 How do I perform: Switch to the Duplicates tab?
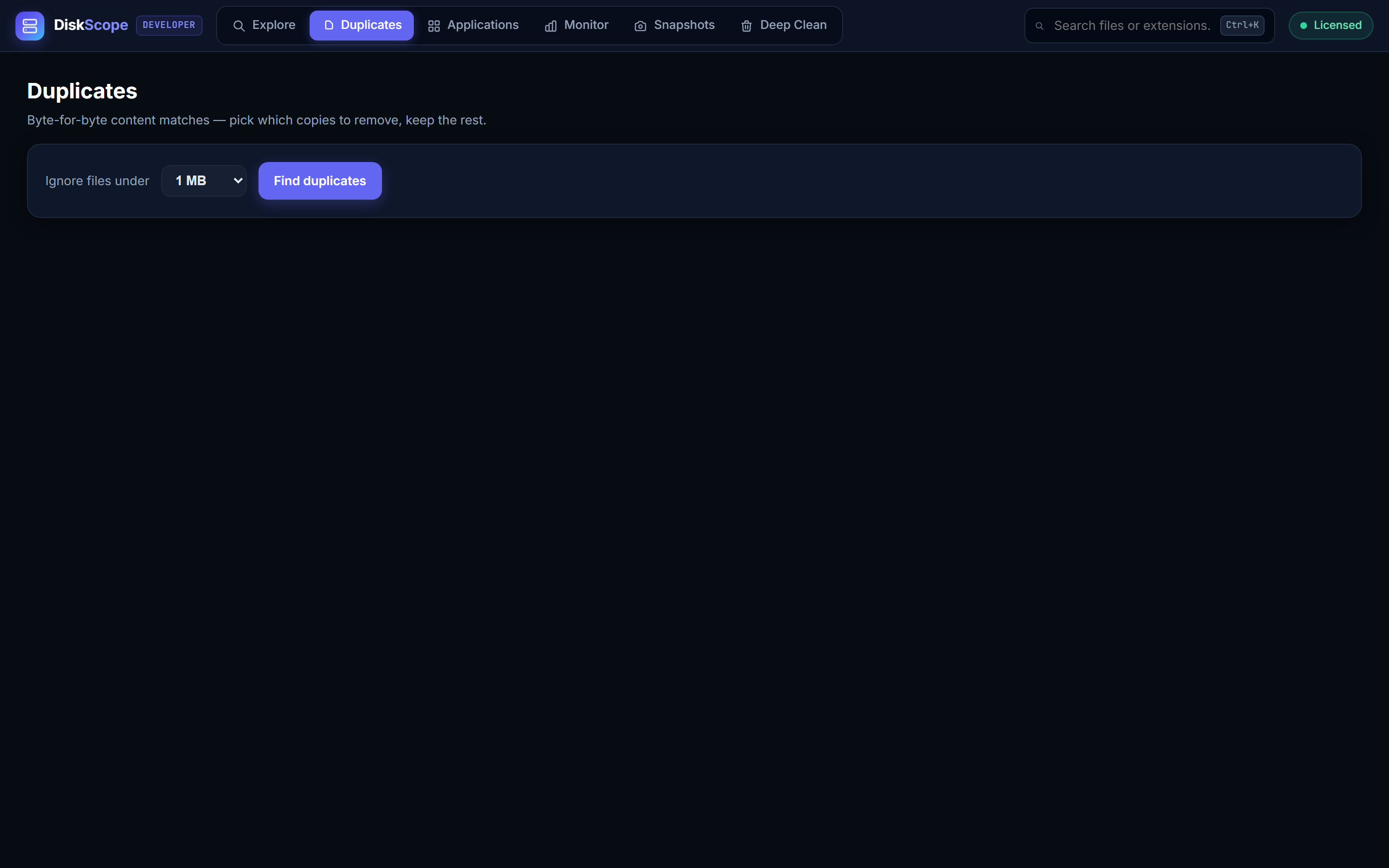(362, 25)
